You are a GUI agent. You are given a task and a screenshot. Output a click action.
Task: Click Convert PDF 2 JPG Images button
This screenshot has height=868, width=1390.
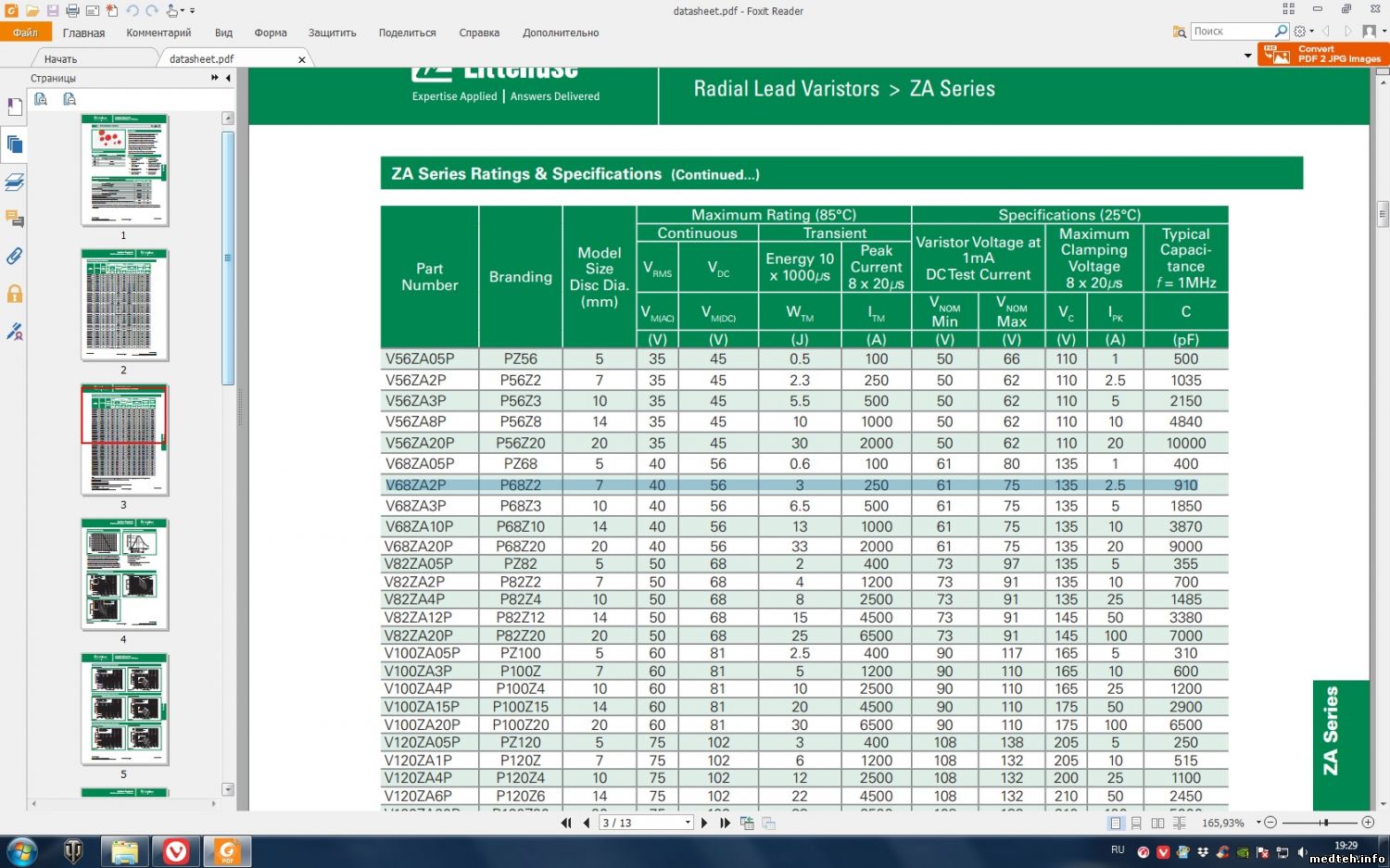tap(1322, 55)
